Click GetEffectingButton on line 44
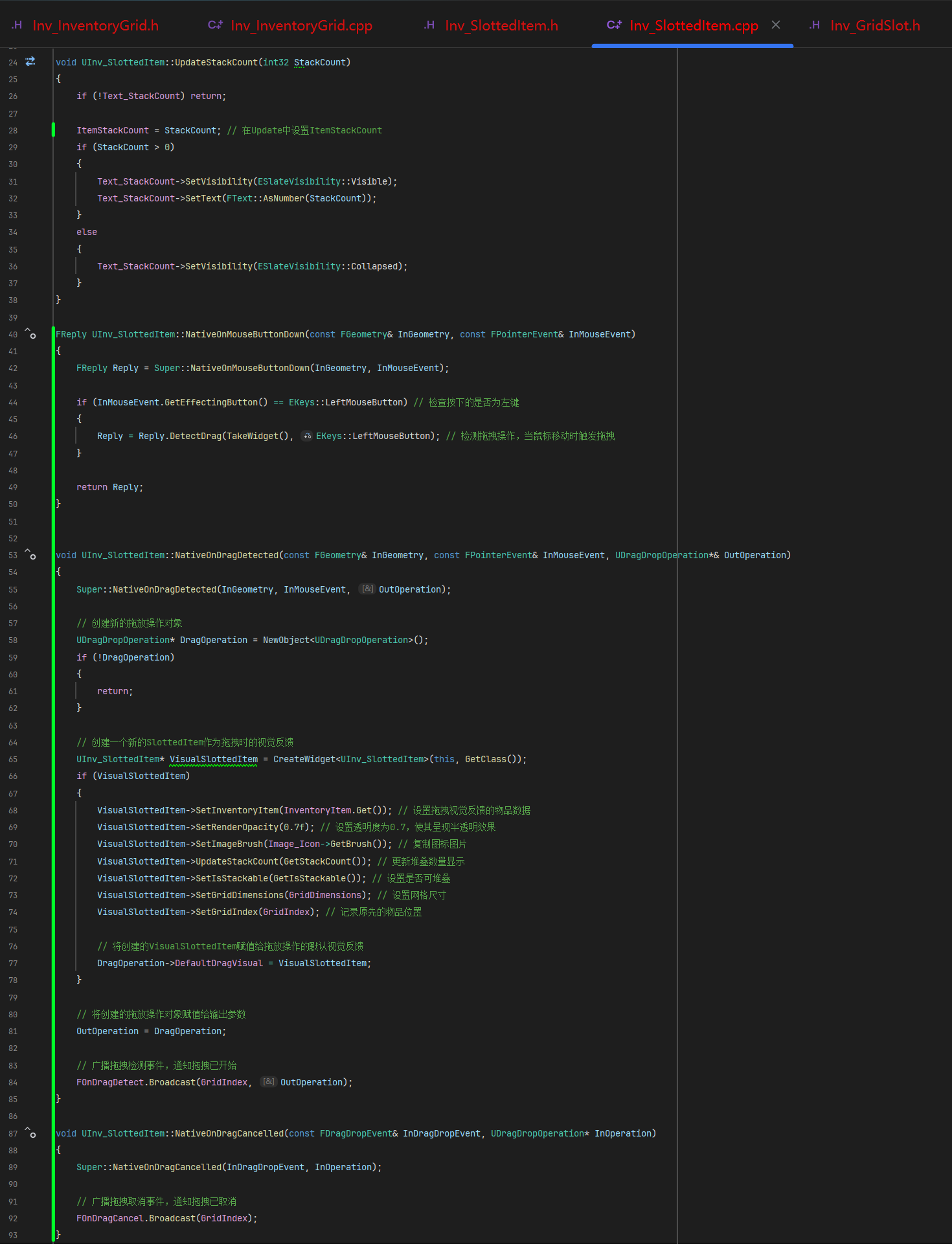Image resolution: width=952 pixels, height=1244 pixels. [211, 402]
